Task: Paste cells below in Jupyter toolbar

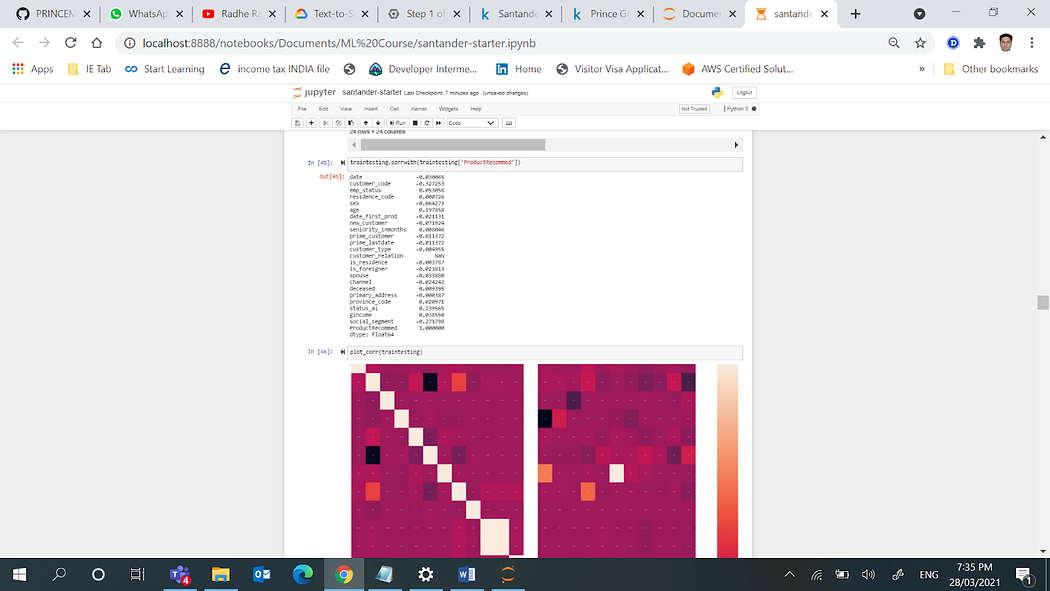Action: (x=351, y=123)
